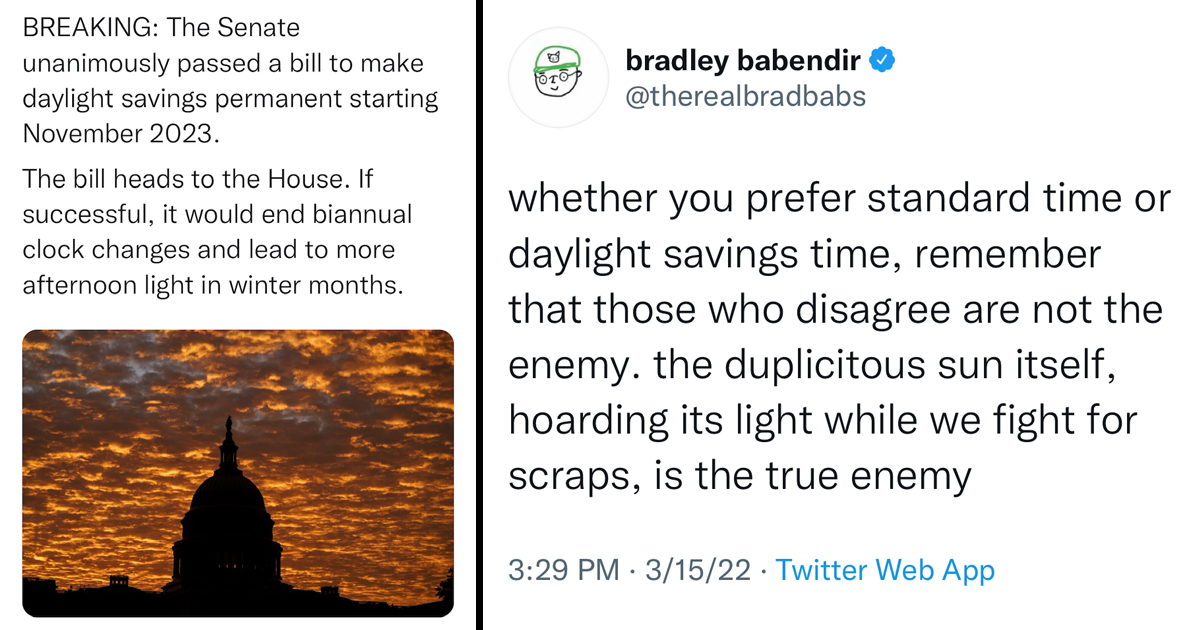Image resolution: width=1200 pixels, height=630 pixels.
Task: Open the "bradley babendir" display name
Action: tap(743, 61)
